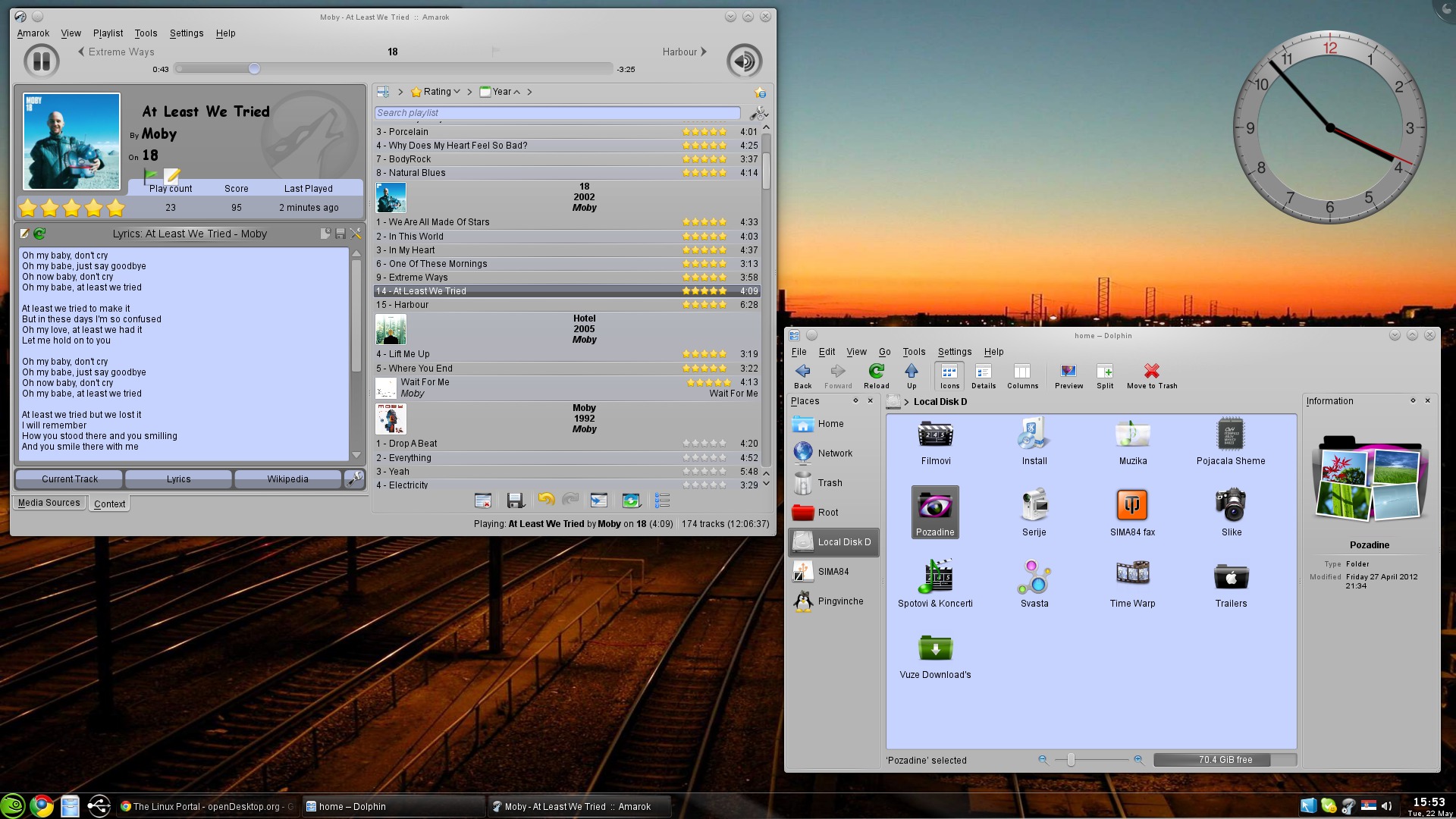The width and height of the screenshot is (1456, 819).
Task: Configure applets with the wrench button
Action: (x=354, y=479)
